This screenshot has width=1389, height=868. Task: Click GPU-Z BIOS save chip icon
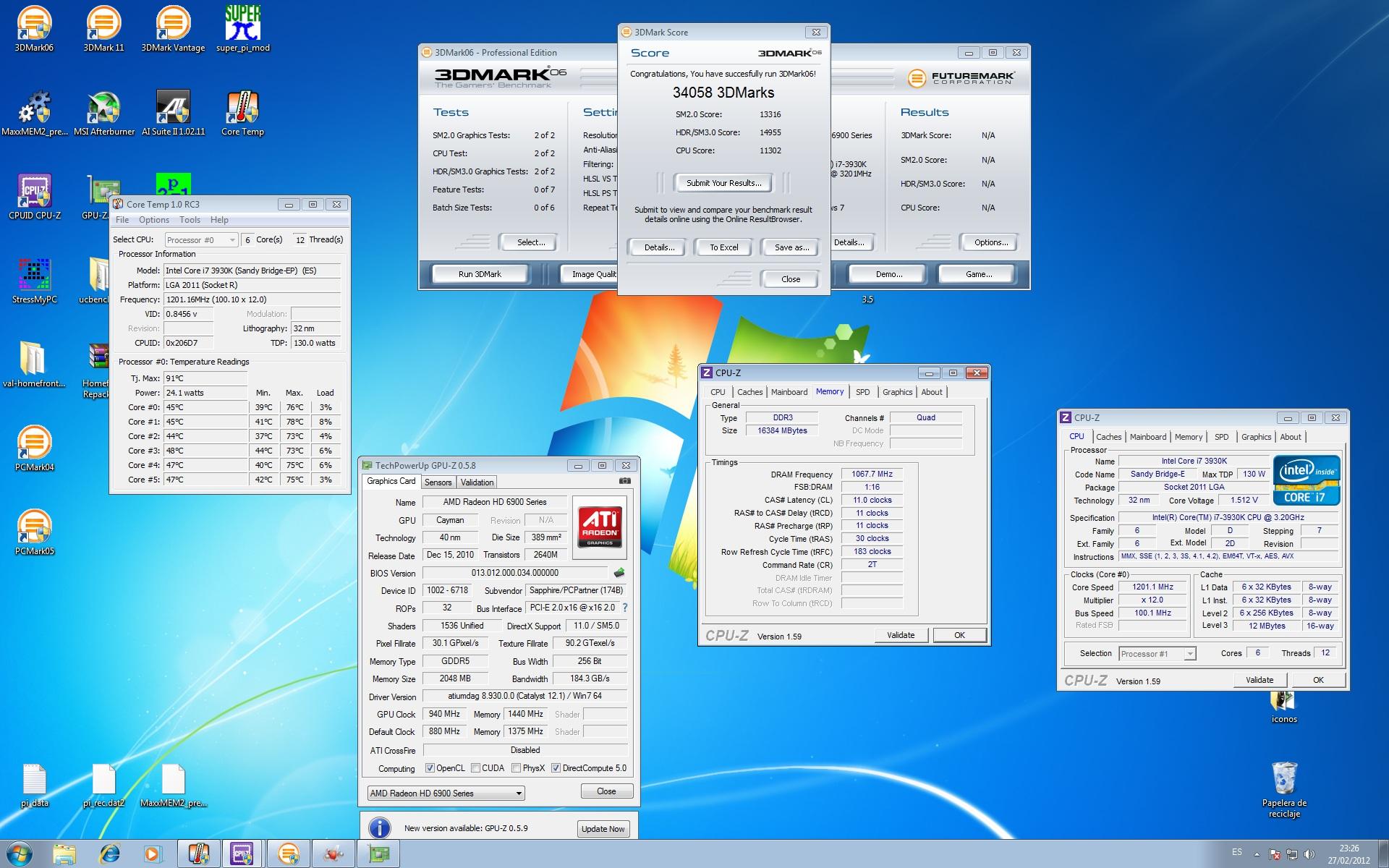pos(619,573)
